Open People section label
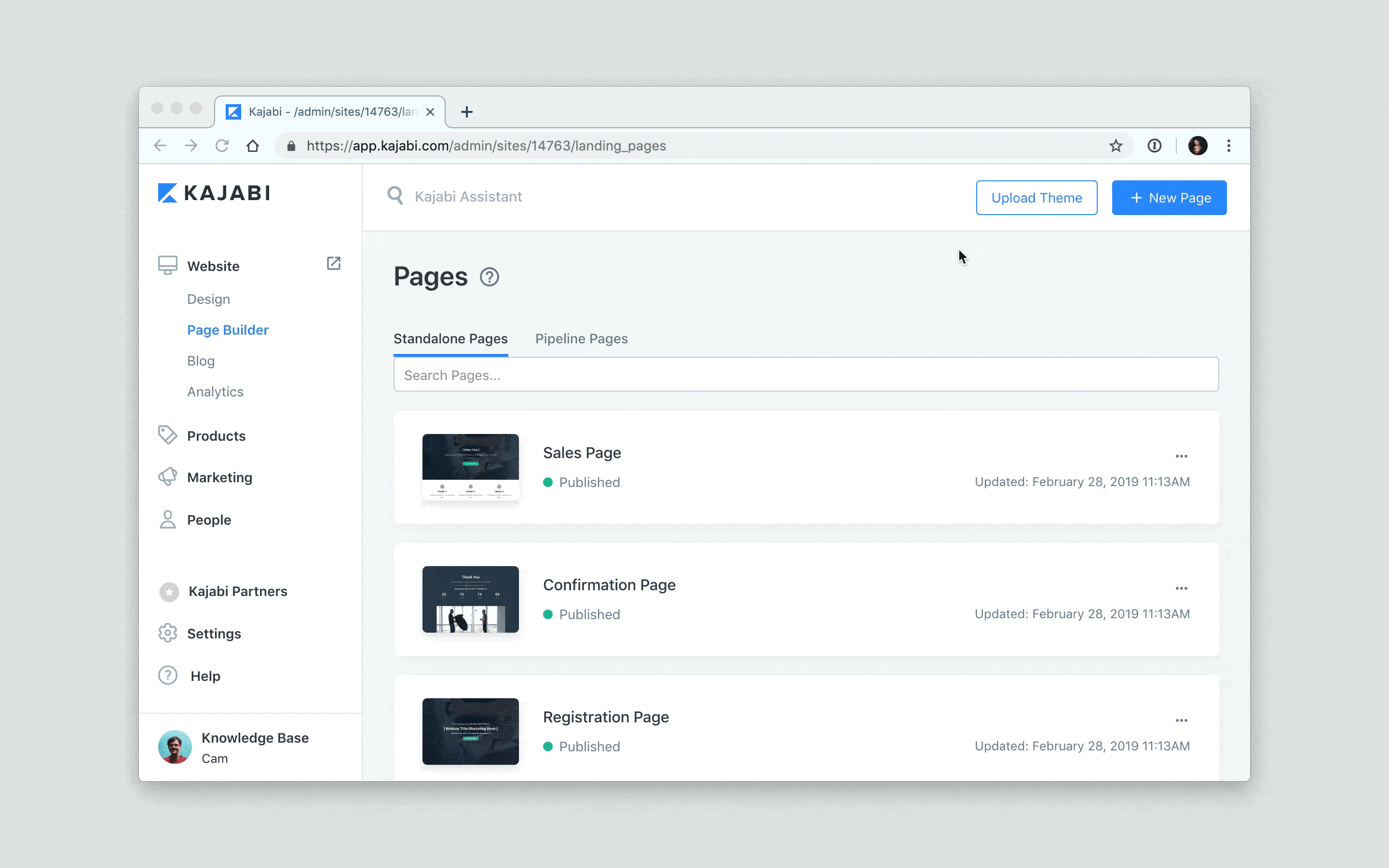 click(x=209, y=519)
